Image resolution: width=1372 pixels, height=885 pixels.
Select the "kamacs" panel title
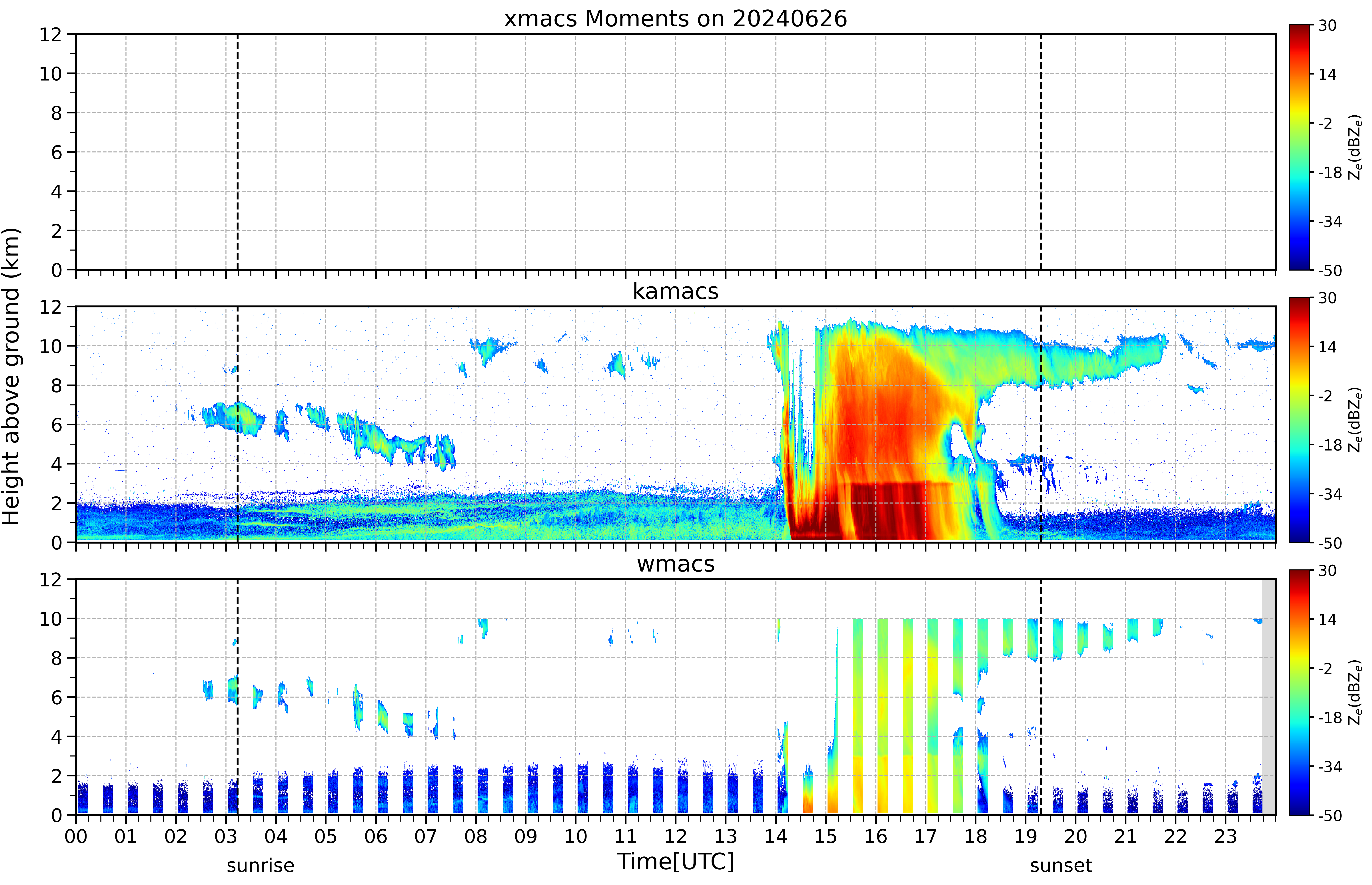coord(675,291)
